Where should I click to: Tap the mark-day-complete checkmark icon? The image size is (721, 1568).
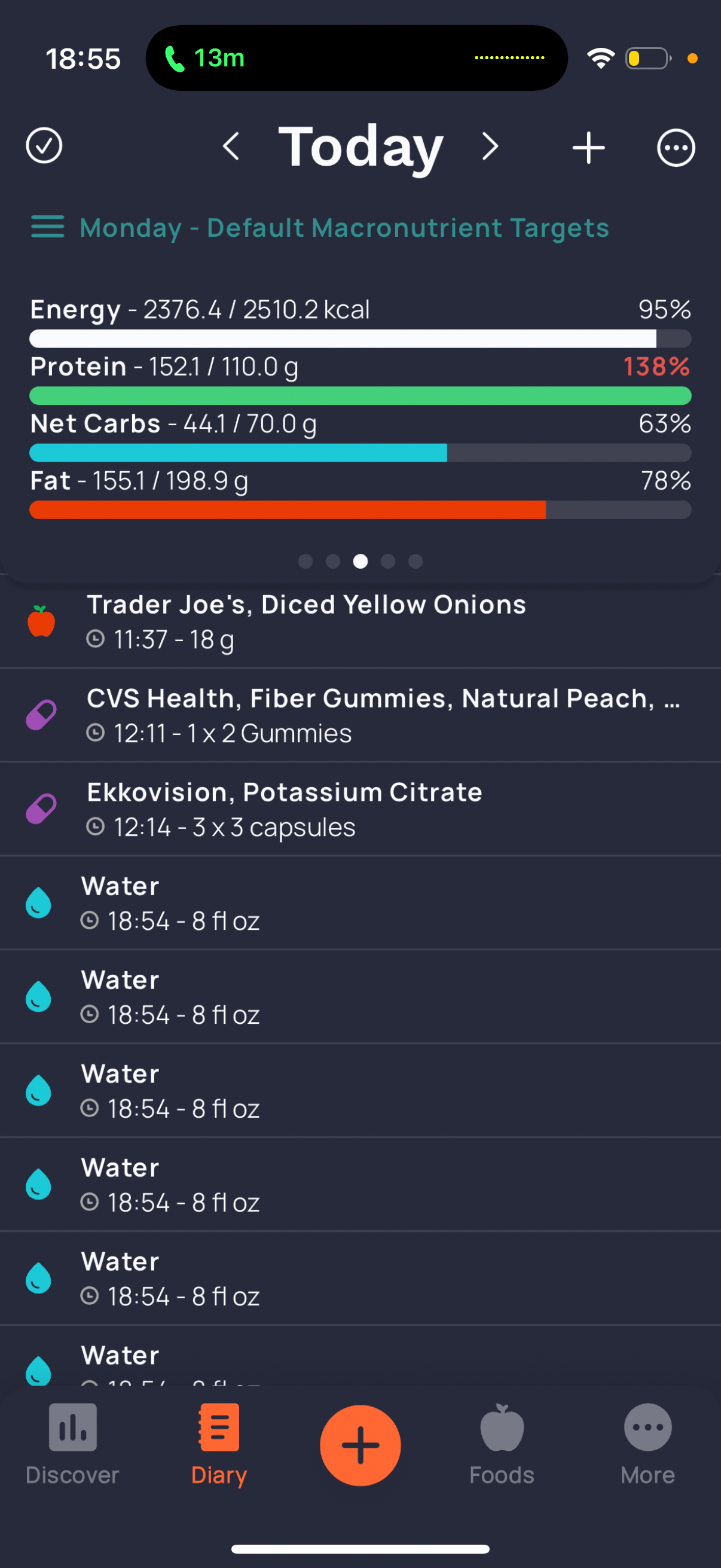click(44, 146)
